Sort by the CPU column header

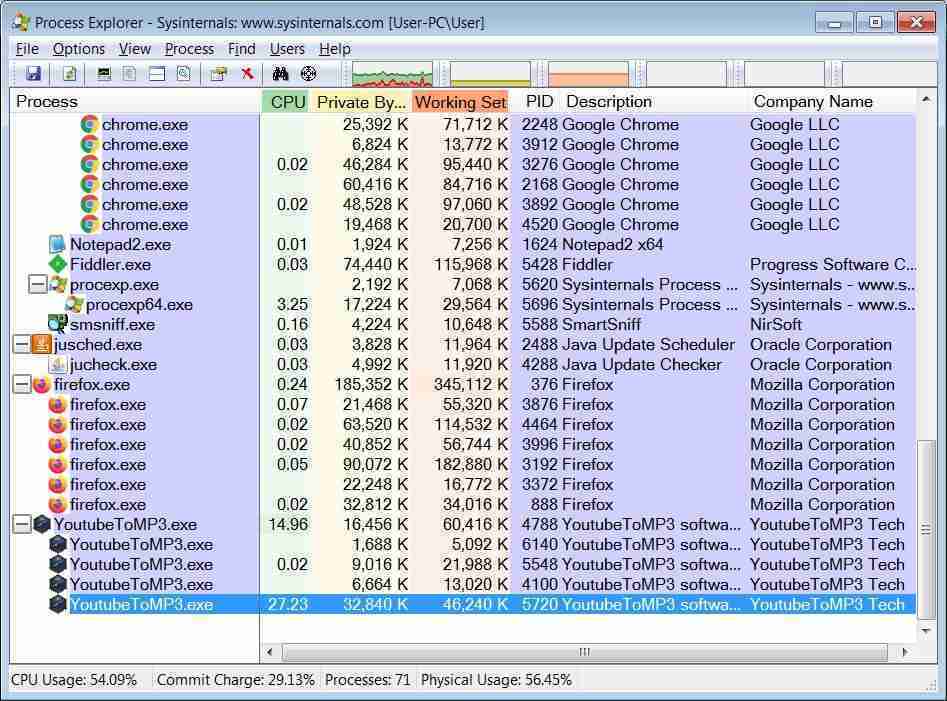click(287, 101)
